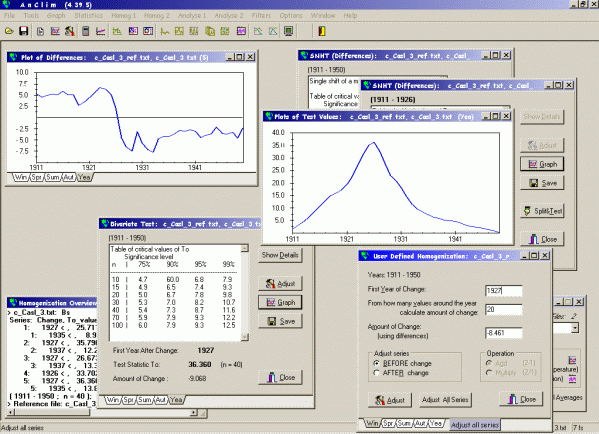The width and height of the screenshot is (599, 434).
Task: Click Amount of Change field showing -8.461
Action: pos(503,333)
